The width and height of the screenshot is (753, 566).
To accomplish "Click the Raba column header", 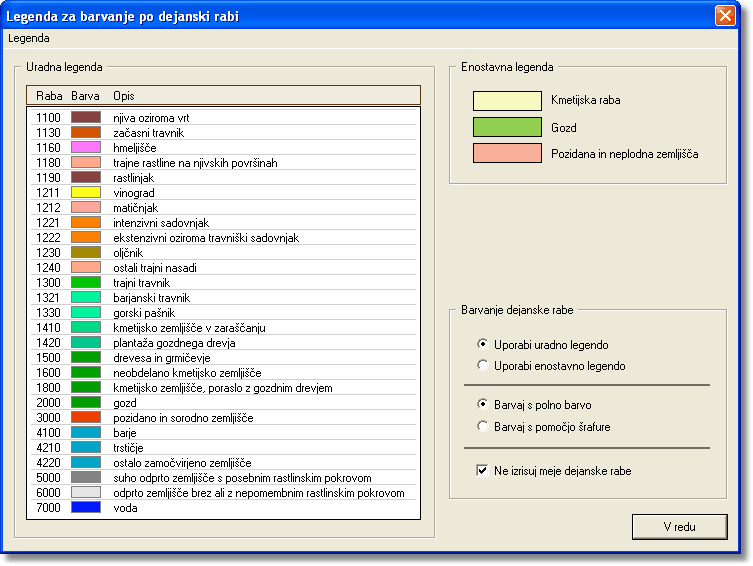I will [48, 96].
